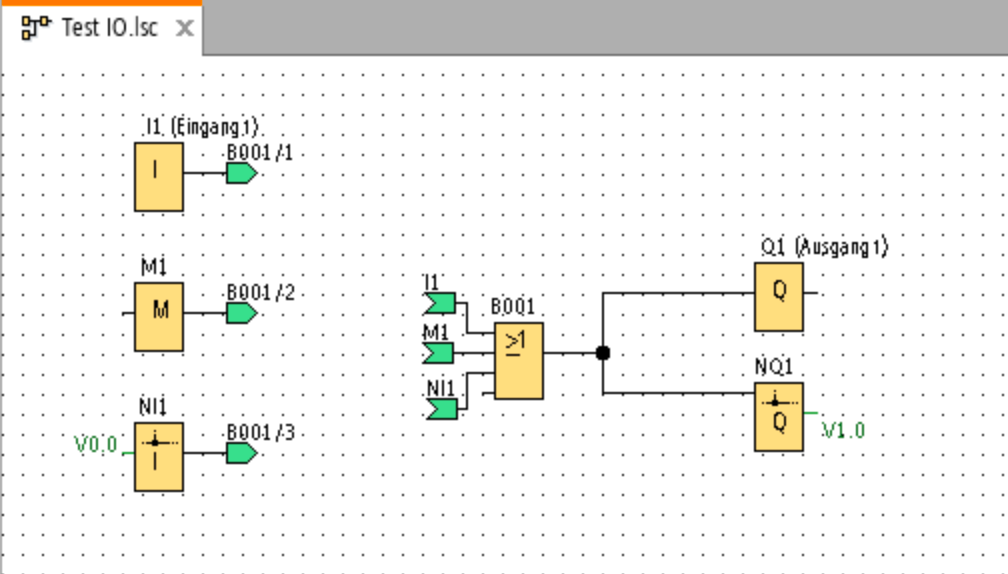Click the B001/3 connector label
Screen dimensions: 1008x574
260,433
